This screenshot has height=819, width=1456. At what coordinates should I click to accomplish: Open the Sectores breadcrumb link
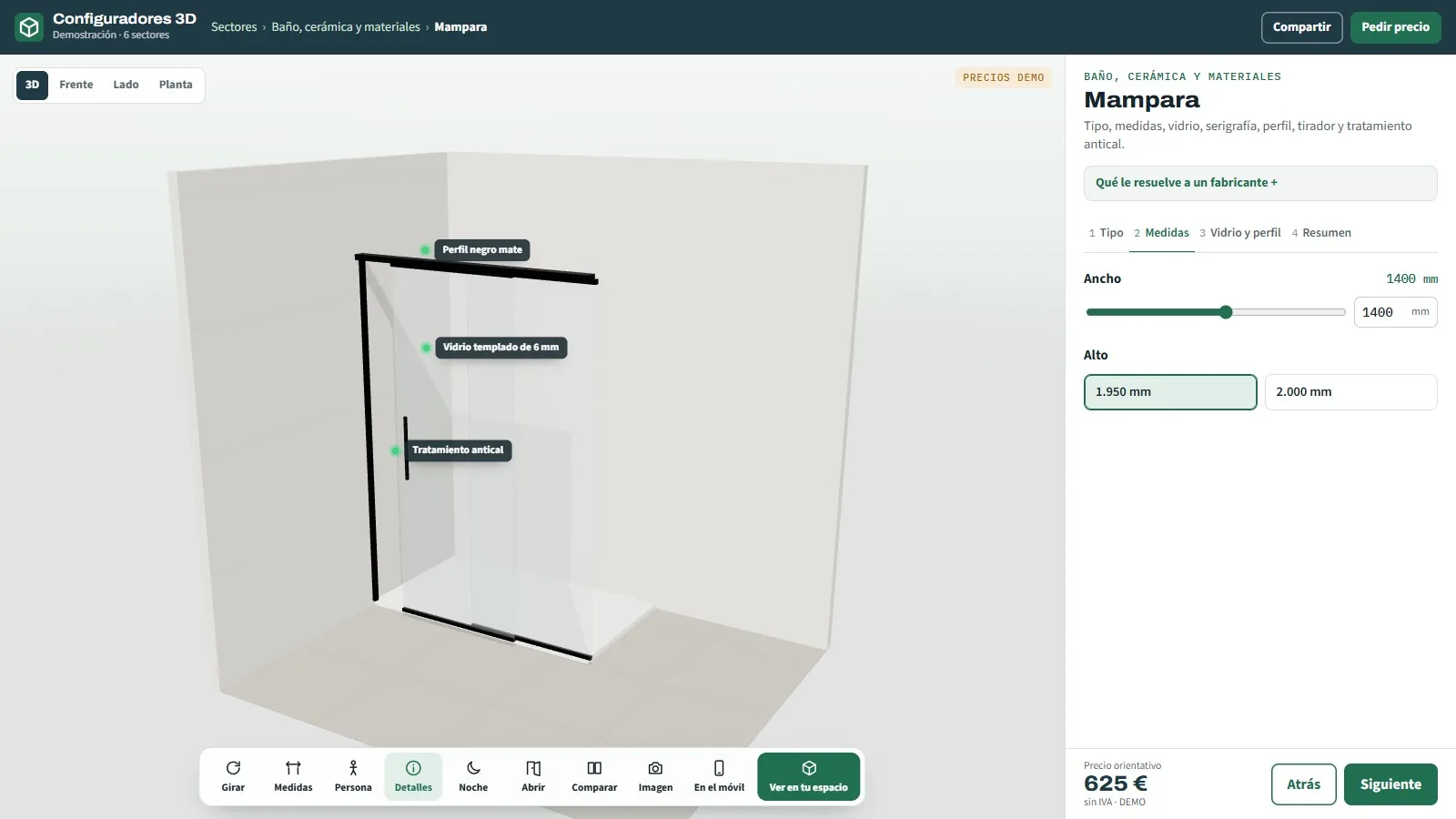[x=234, y=27]
